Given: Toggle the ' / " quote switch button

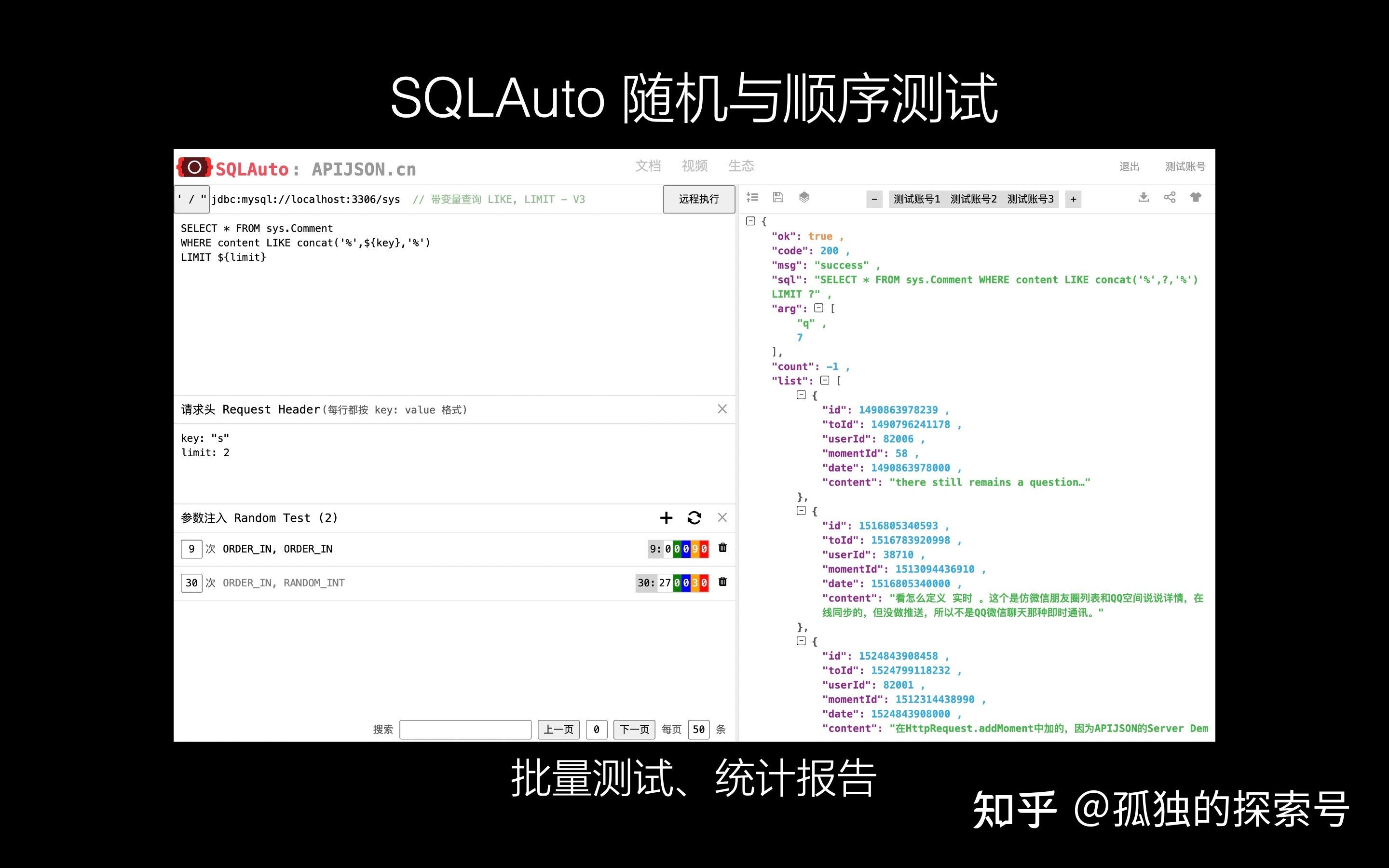Looking at the screenshot, I should pos(191,199).
